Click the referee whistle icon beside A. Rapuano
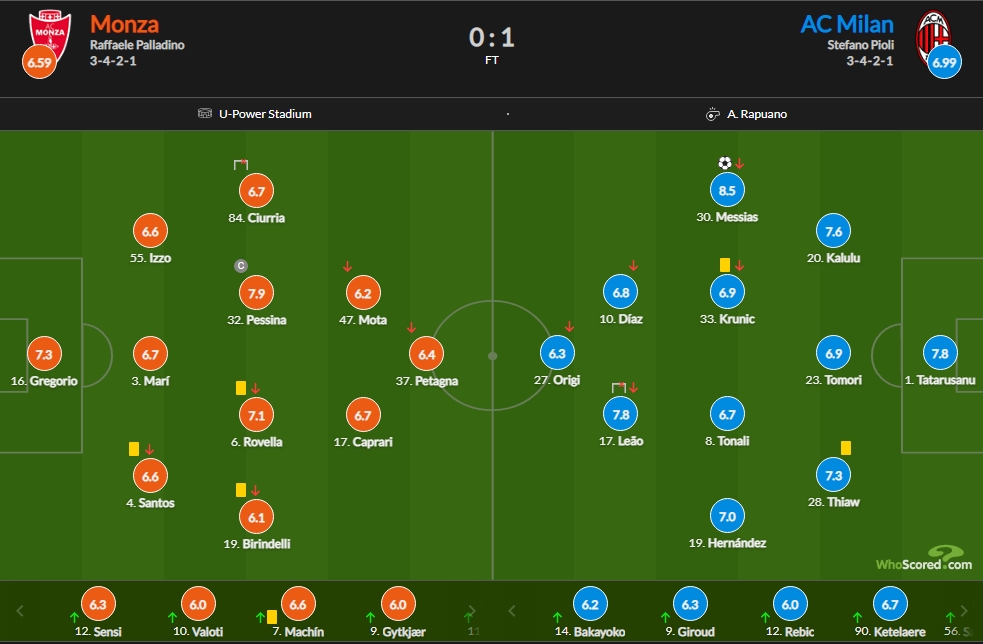Viewport: 983px width, 644px height. click(712, 114)
